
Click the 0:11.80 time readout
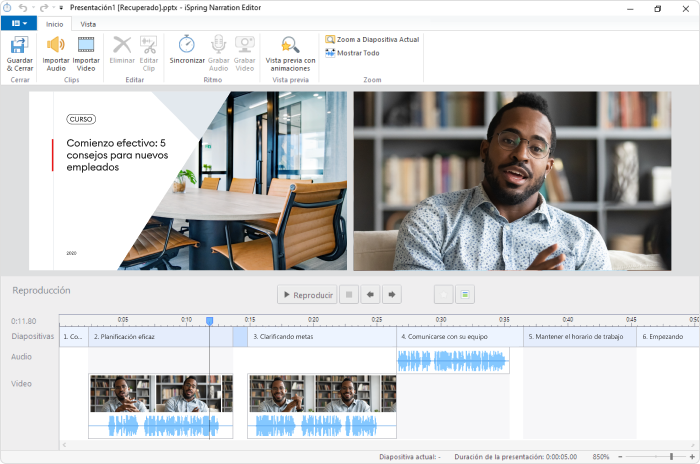[x=24, y=321]
